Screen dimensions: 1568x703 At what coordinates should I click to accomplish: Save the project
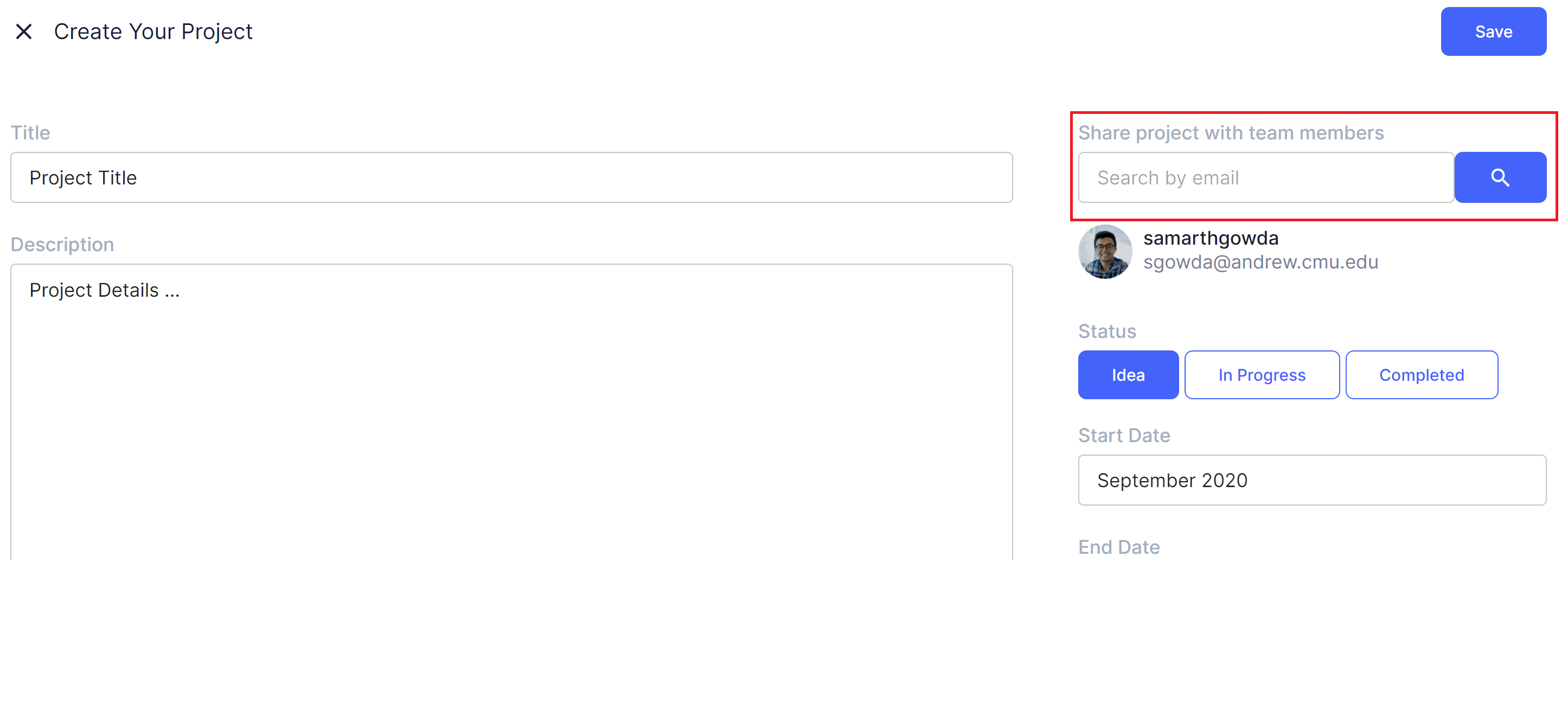[x=1493, y=31]
